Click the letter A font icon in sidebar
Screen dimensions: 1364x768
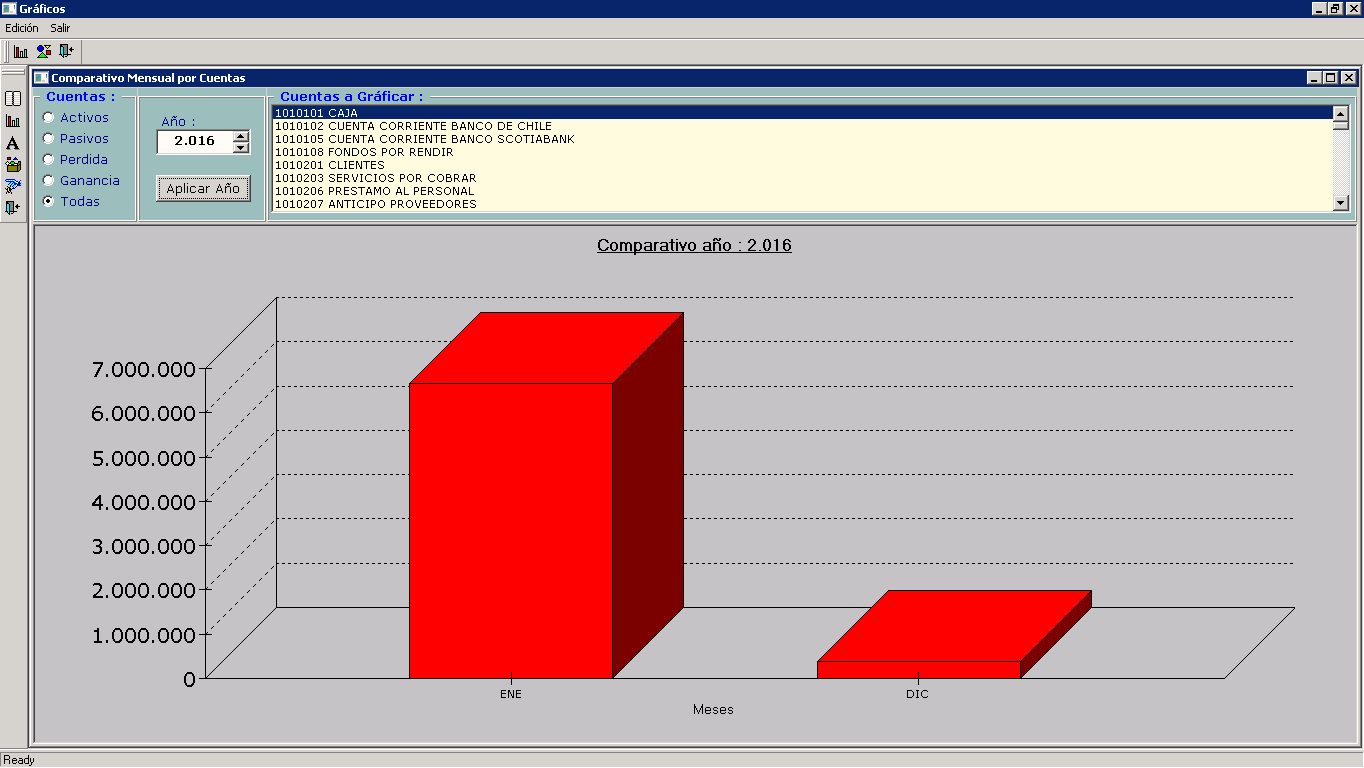pyautogui.click(x=13, y=143)
